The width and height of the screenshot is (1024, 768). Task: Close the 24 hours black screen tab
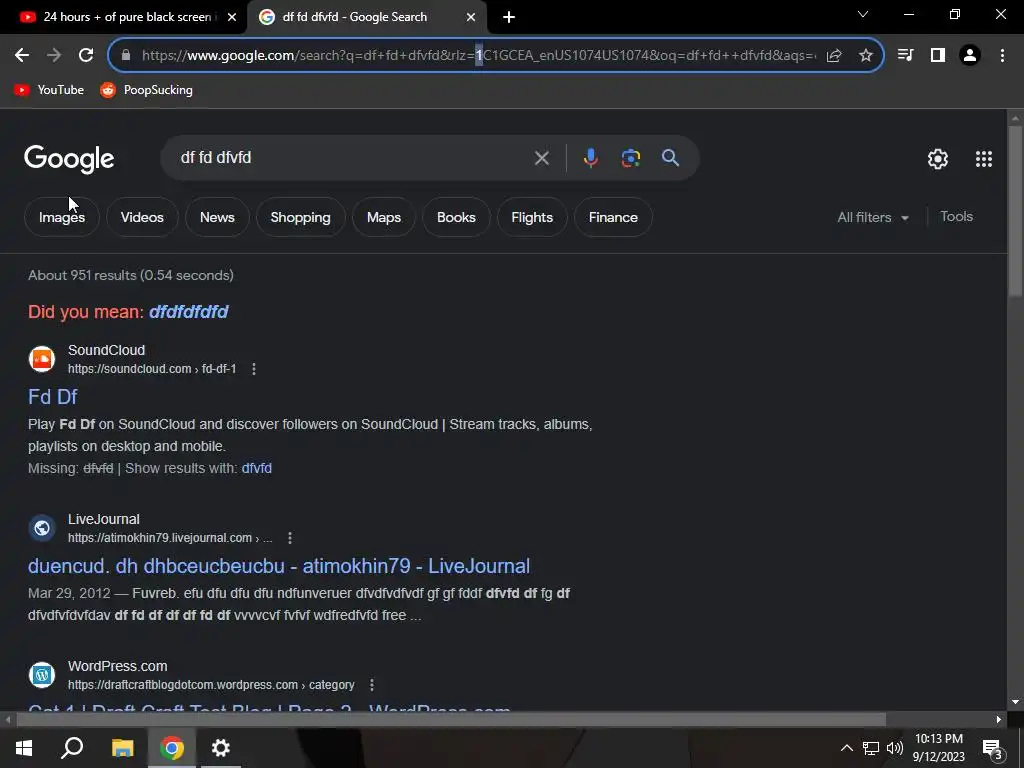coord(232,18)
